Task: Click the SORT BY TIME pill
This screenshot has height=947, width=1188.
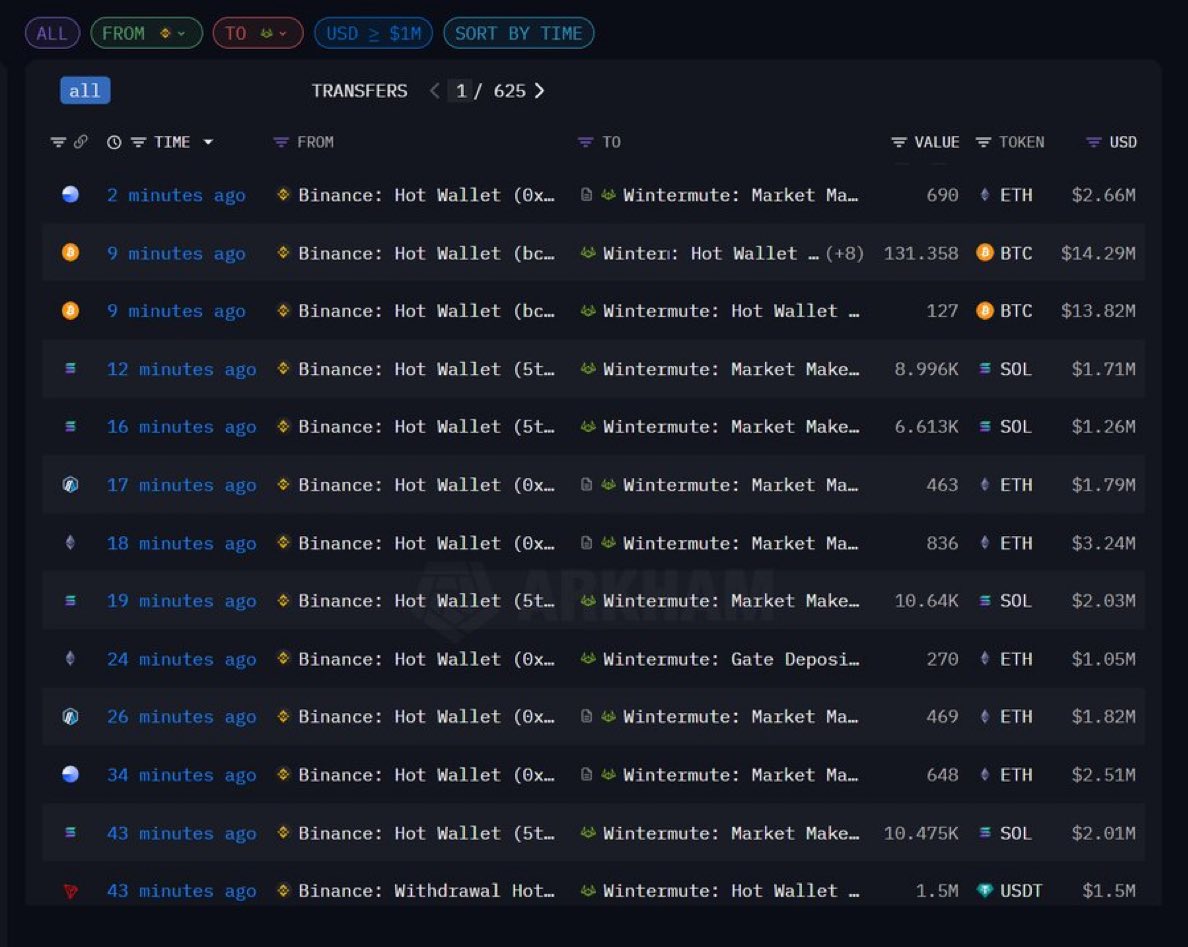Action: 518,33
